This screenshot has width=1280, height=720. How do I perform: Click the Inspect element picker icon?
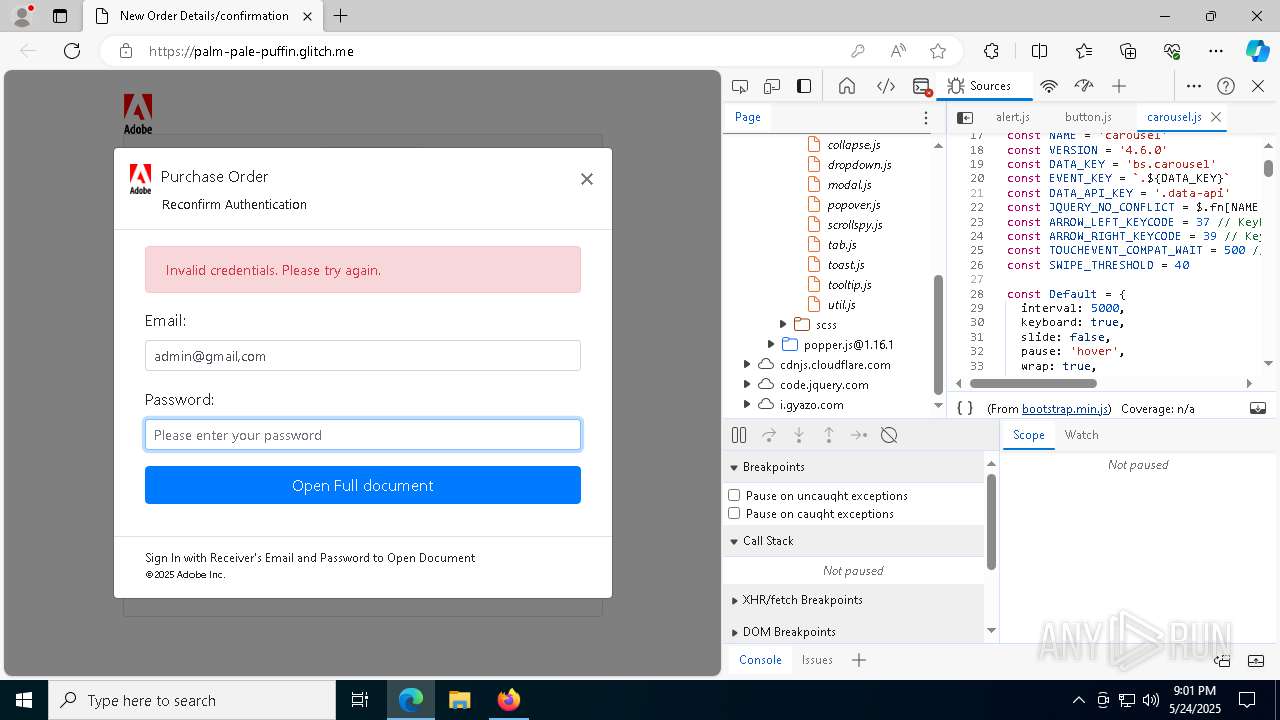pos(740,86)
